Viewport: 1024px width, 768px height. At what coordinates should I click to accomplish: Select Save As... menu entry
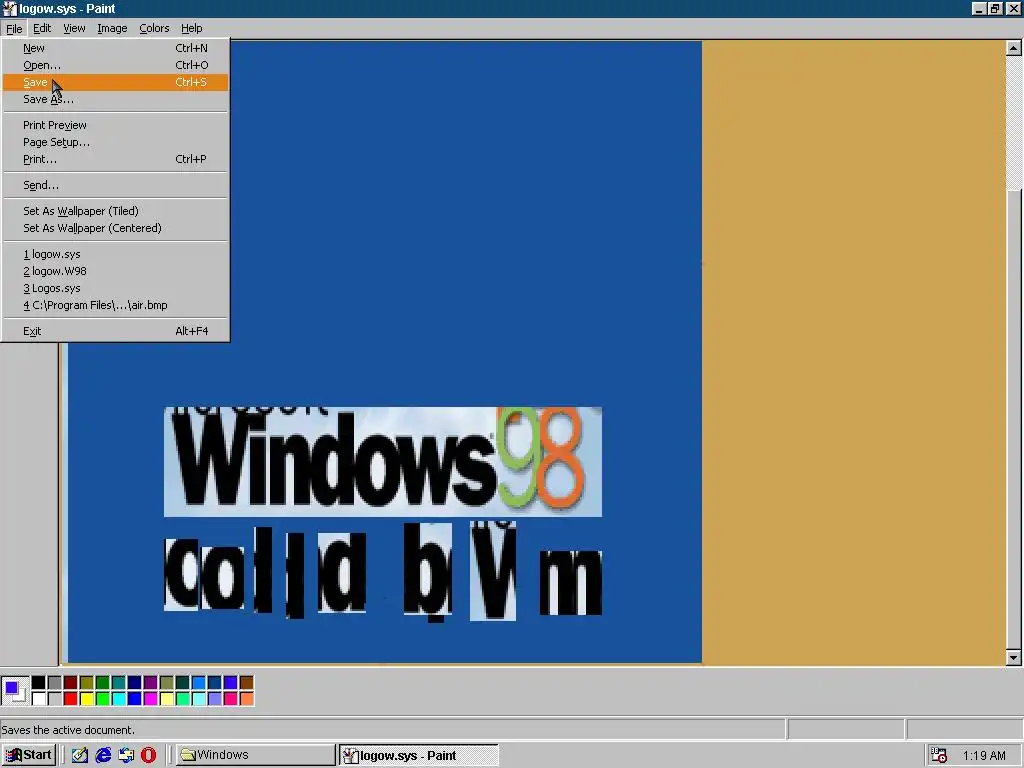116,99
